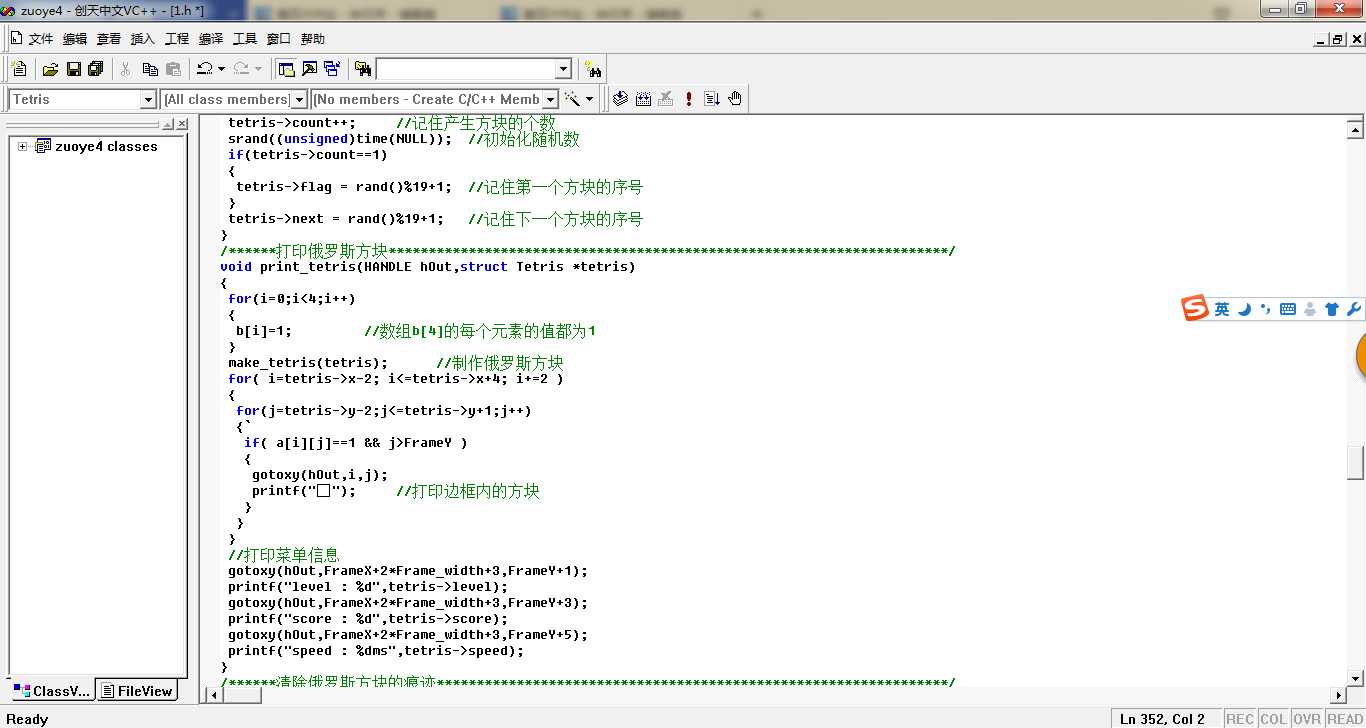Image resolution: width=1366 pixels, height=728 pixels.
Task: Toggle Sogou half/full-width moon icon
Action: [1245, 309]
